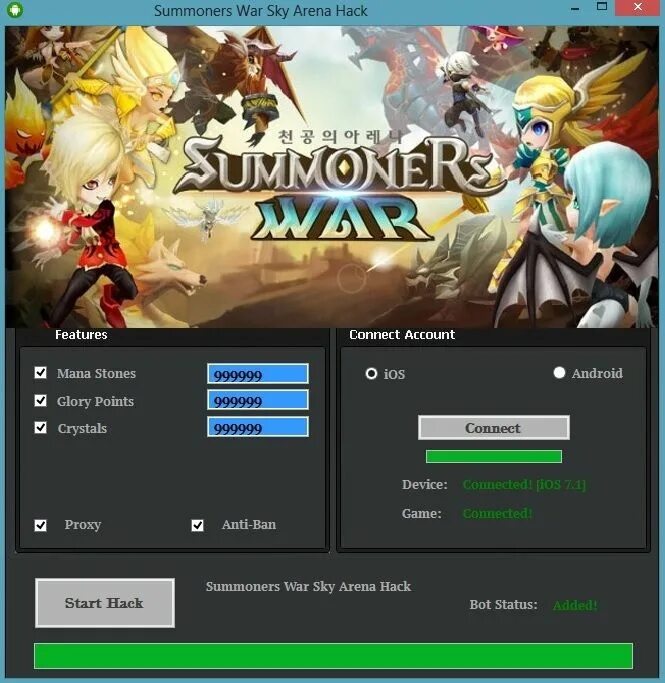The image size is (665, 683).
Task: Click the Start Hack button
Action: pos(105,603)
